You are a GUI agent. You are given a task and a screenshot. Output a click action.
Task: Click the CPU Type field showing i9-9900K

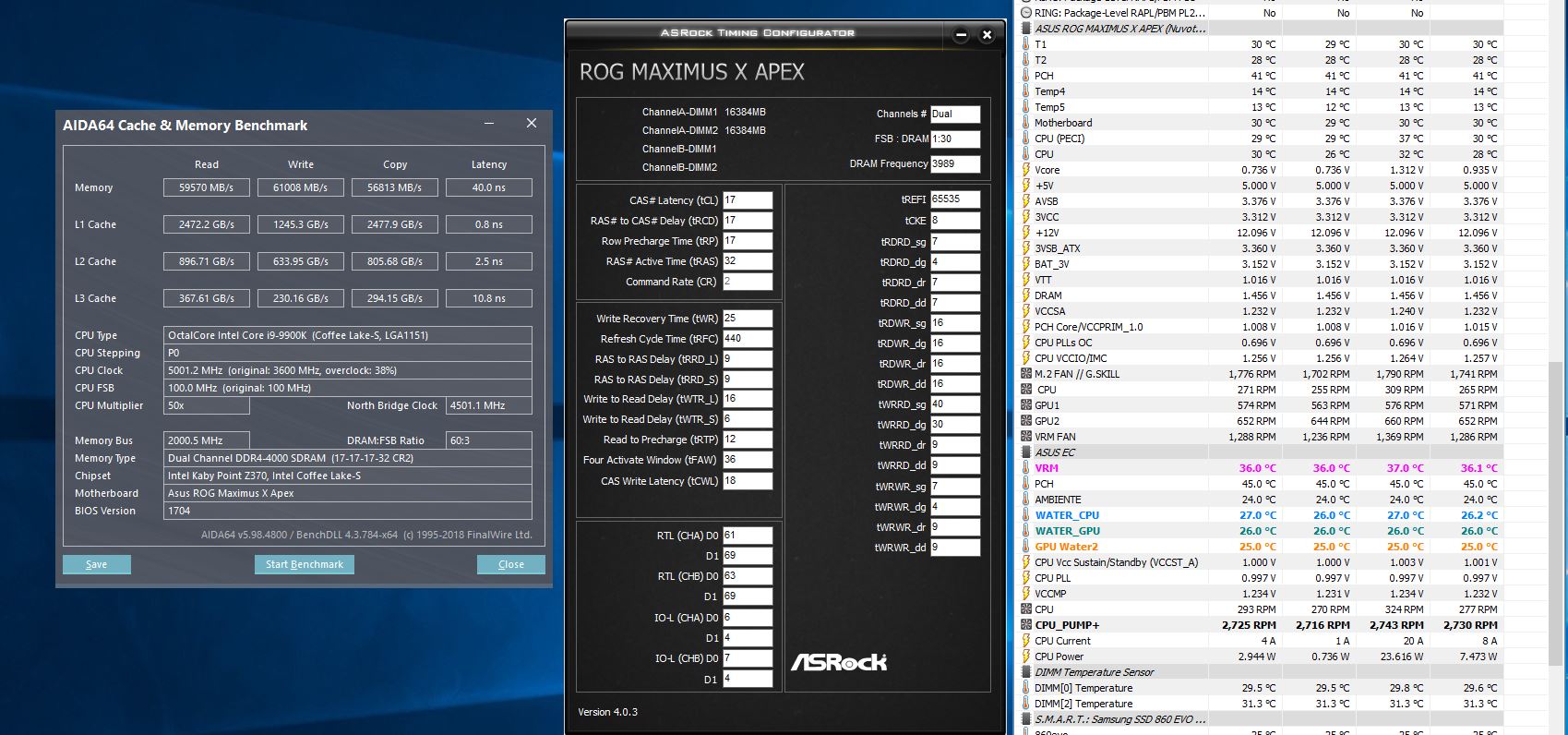coord(348,335)
